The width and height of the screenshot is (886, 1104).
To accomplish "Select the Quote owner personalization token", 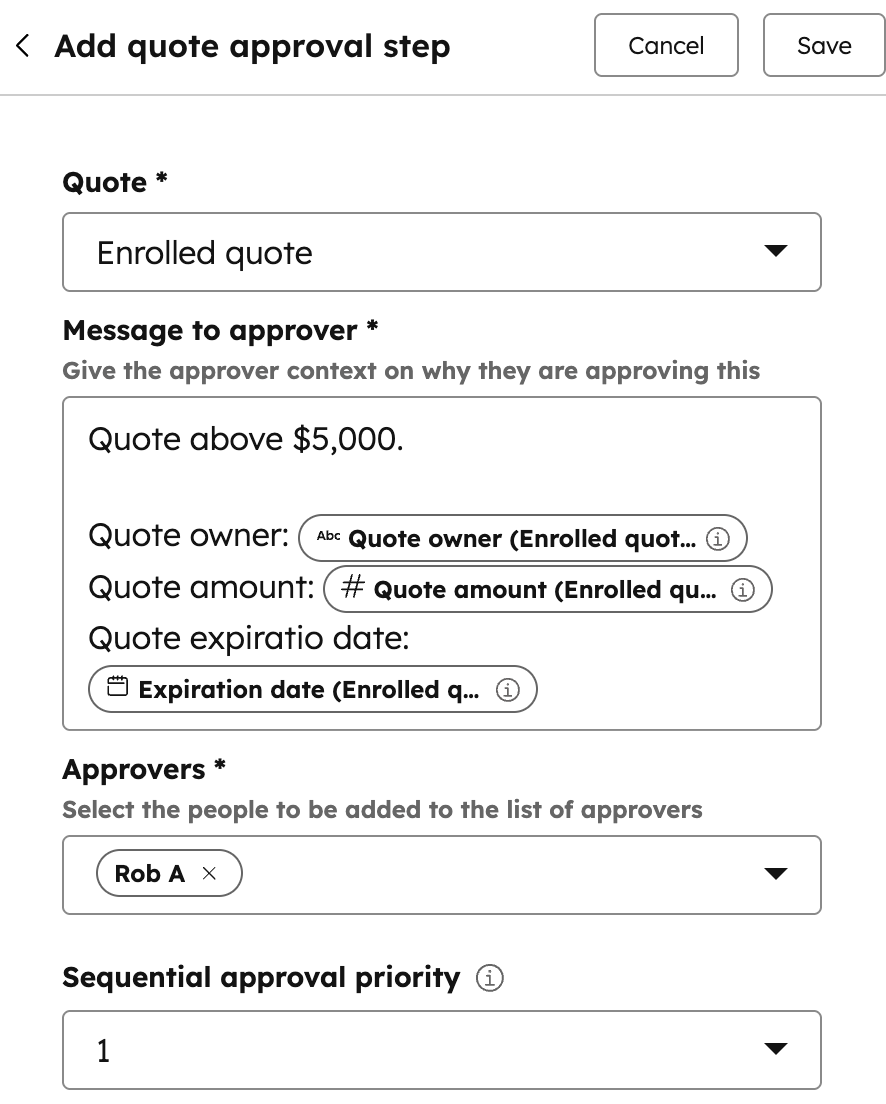I will [520, 538].
